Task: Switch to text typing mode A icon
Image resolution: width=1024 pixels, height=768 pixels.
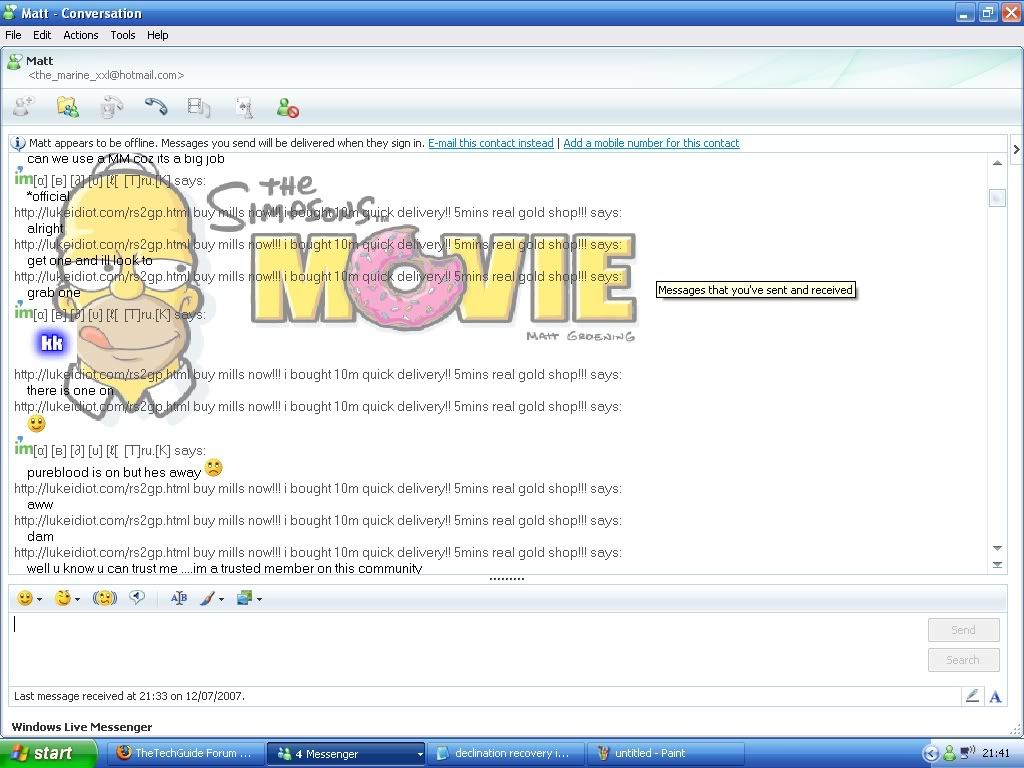Action: click(995, 696)
